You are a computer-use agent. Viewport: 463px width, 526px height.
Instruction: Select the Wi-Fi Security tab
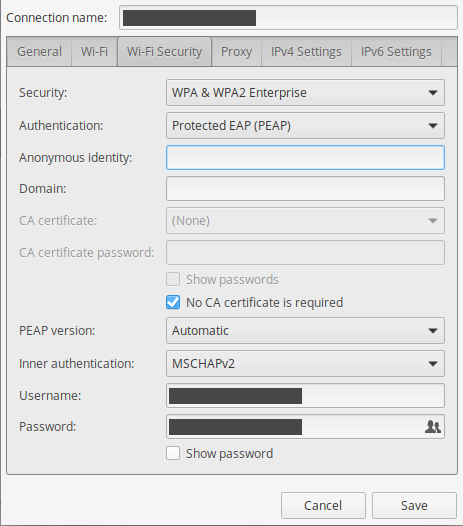164,52
